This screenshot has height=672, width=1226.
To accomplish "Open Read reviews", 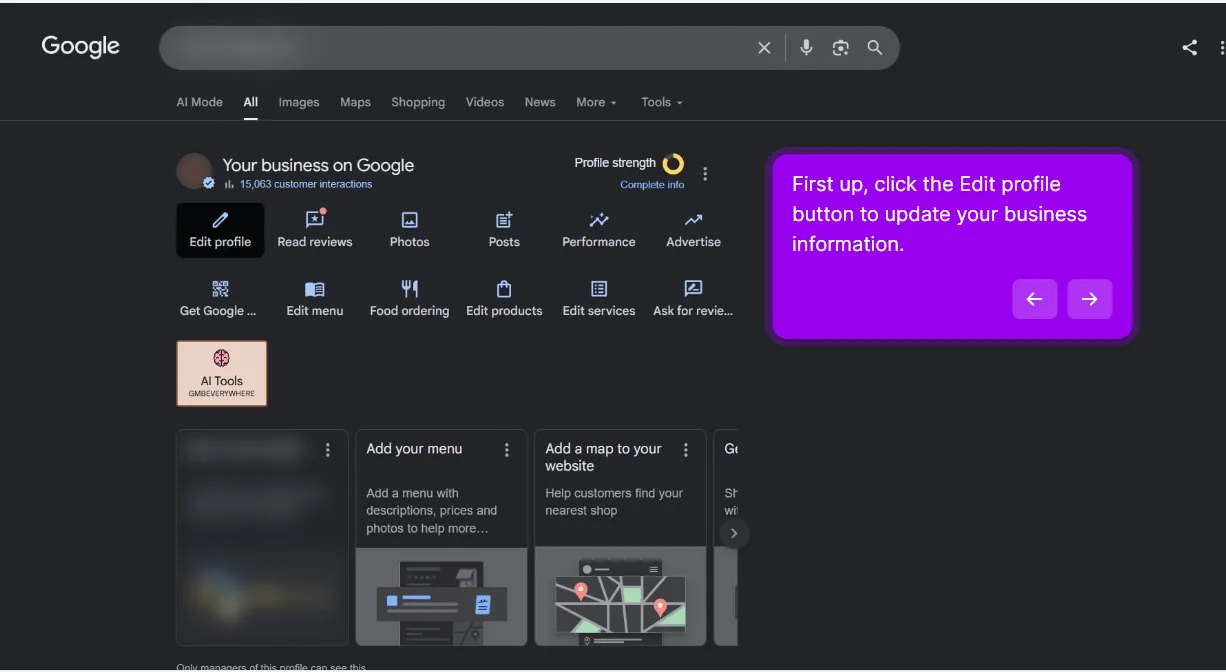I will 315,230.
